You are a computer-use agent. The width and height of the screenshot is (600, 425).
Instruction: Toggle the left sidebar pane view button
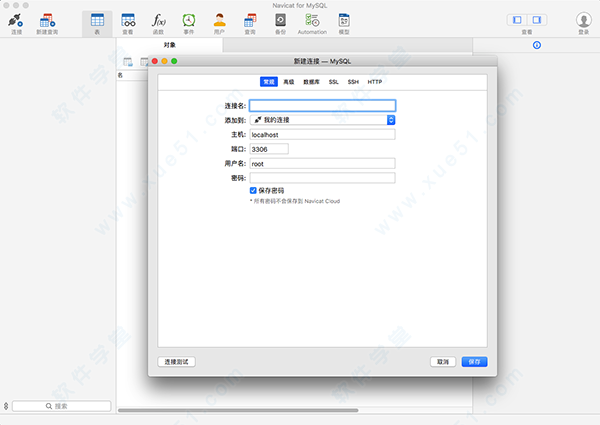point(517,20)
